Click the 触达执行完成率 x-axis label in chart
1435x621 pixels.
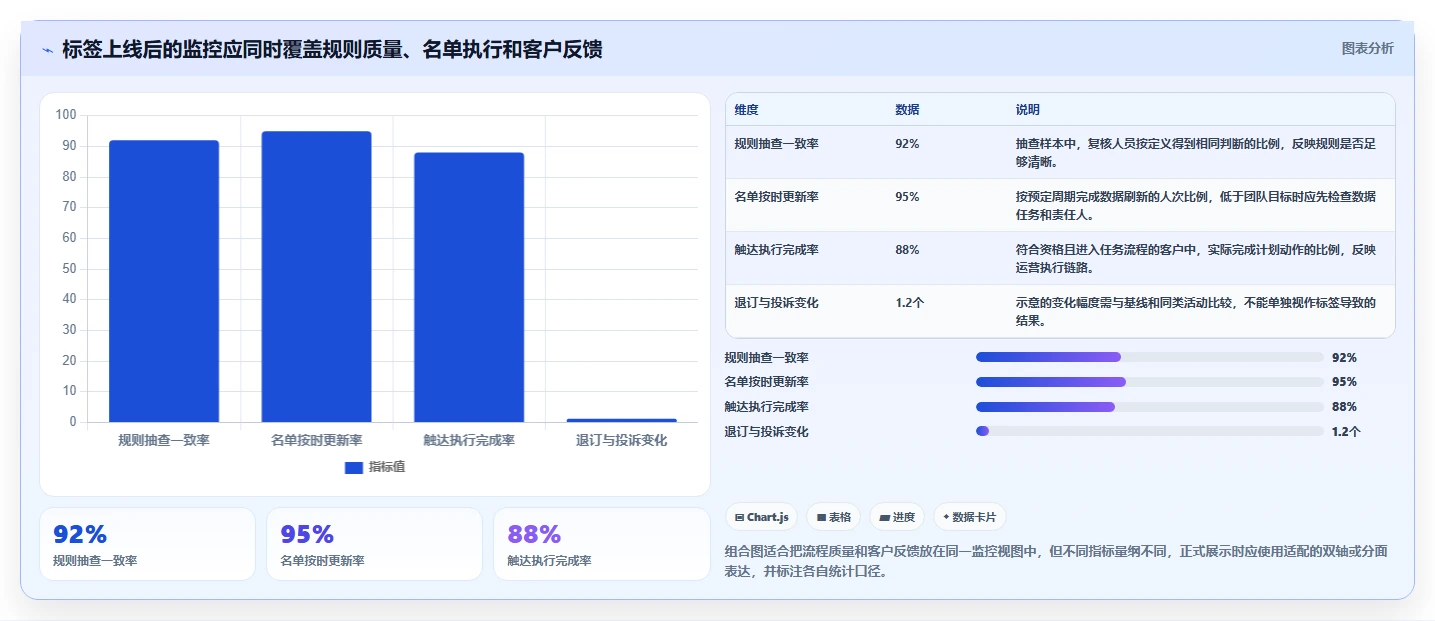(x=469, y=440)
